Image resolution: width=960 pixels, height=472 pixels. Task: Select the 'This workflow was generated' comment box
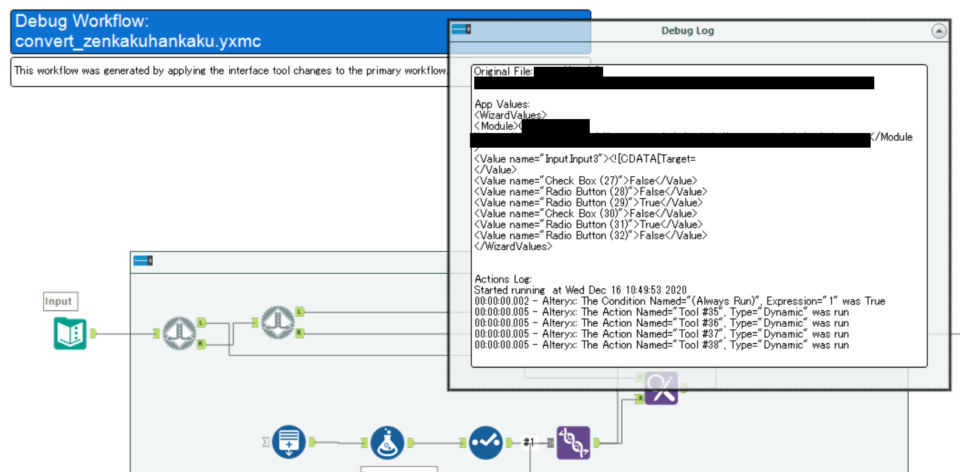[230, 72]
